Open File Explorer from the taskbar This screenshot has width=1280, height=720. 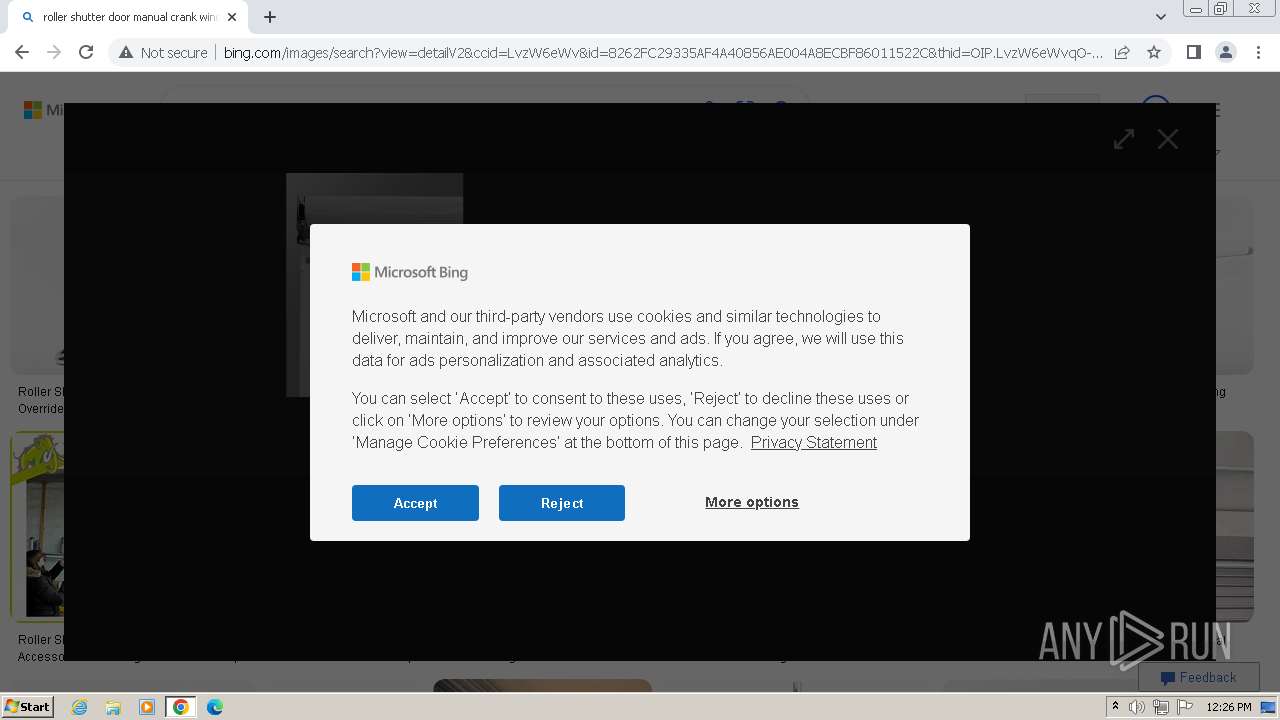(113, 707)
